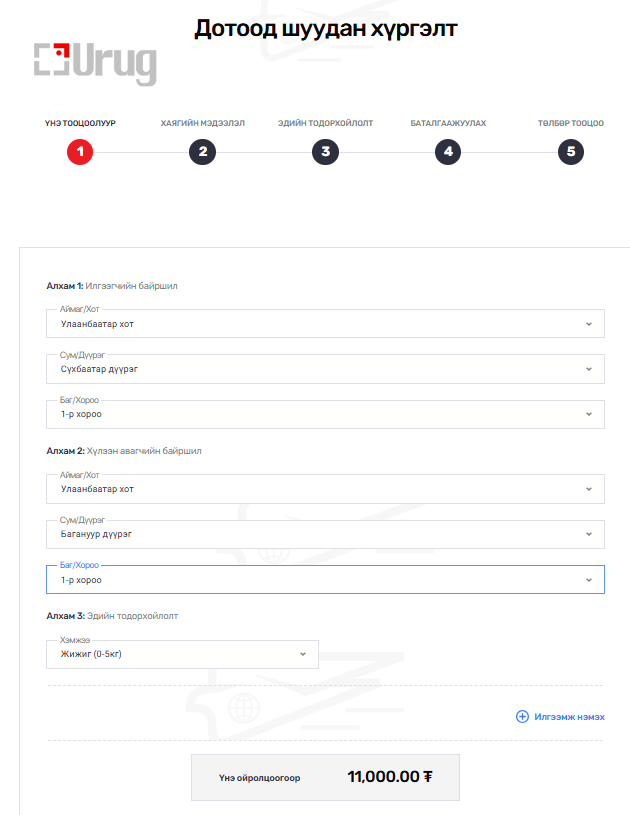Go to step 3 circle

point(325,152)
